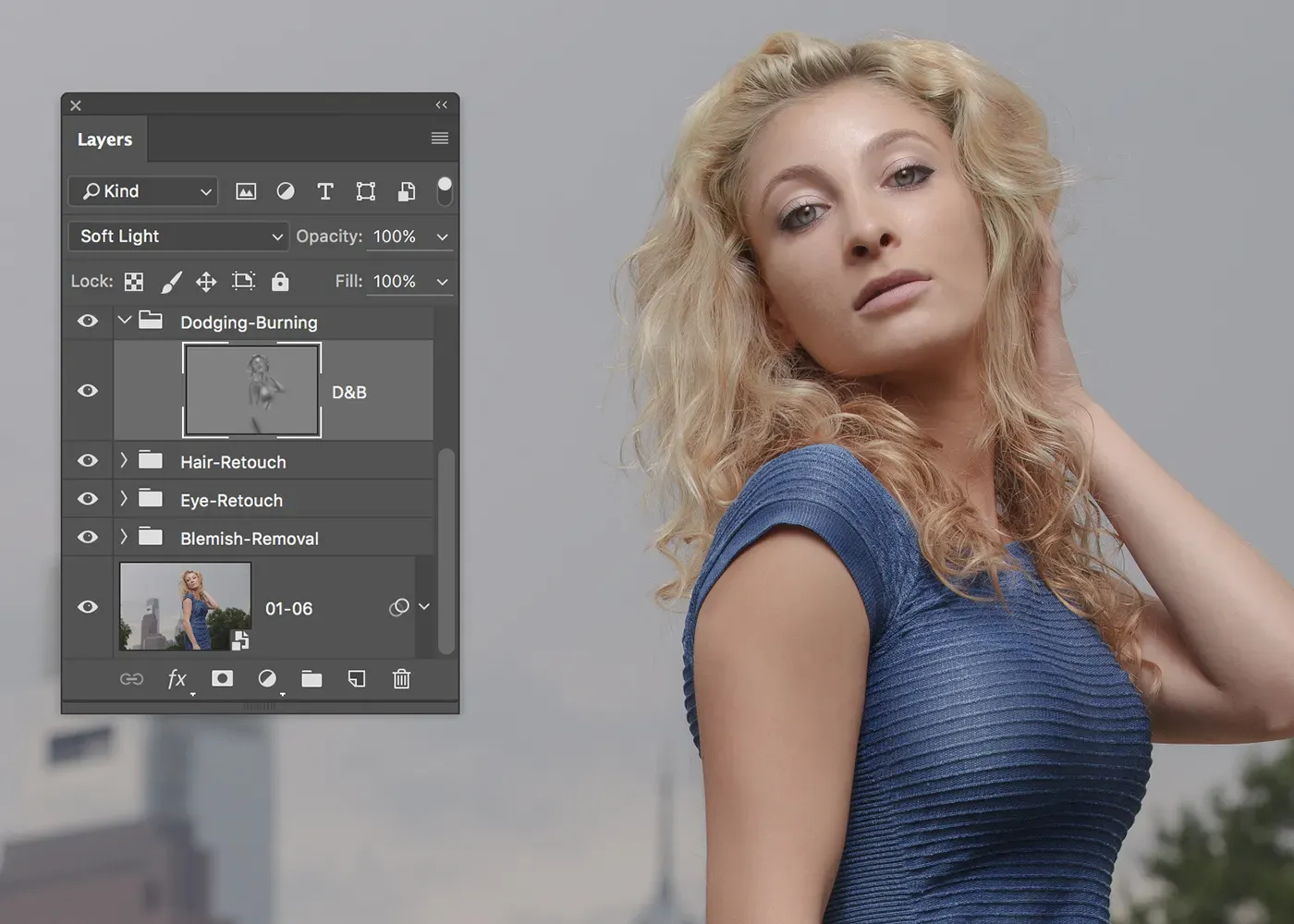Create a new fill or adjustment layer
The width and height of the screenshot is (1294, 924).
click(x=267, y=679)
